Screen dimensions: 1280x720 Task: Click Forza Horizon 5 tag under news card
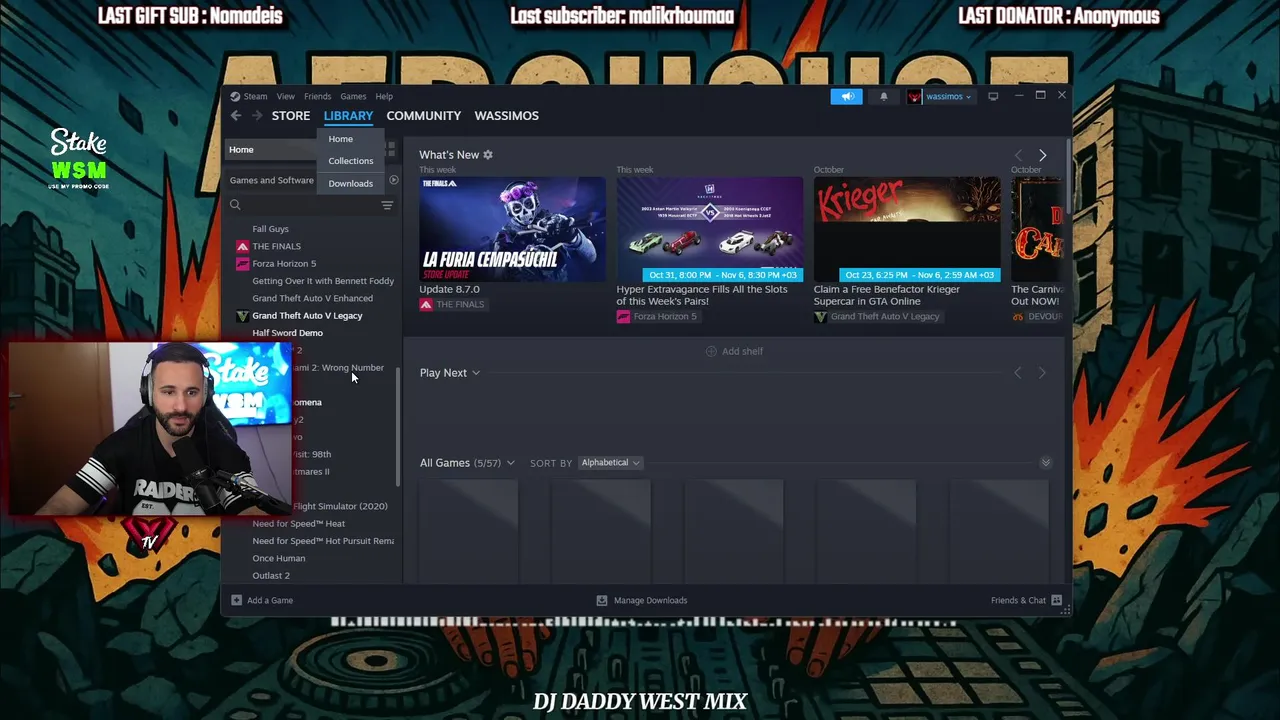pos(657,316)
